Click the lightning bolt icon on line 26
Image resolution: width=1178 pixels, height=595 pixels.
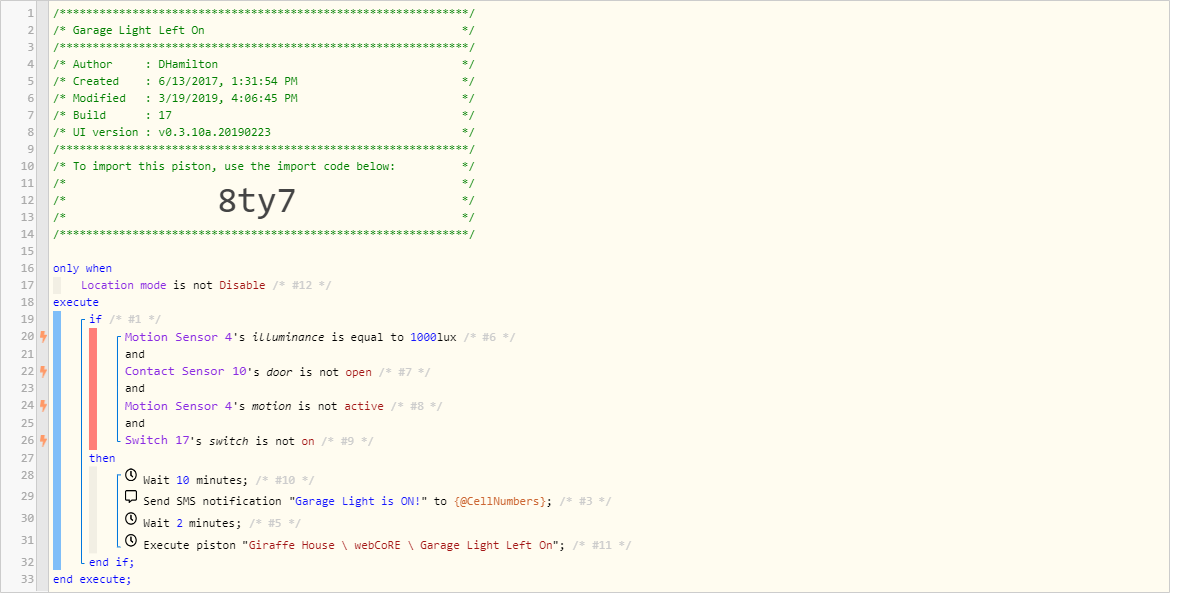tap(44, 440)
